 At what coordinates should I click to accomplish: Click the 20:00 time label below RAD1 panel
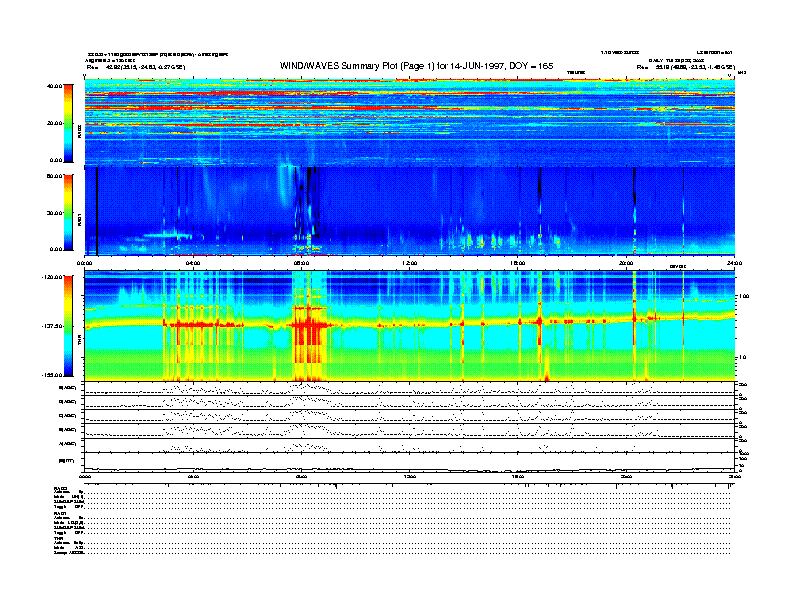[626, 263]
